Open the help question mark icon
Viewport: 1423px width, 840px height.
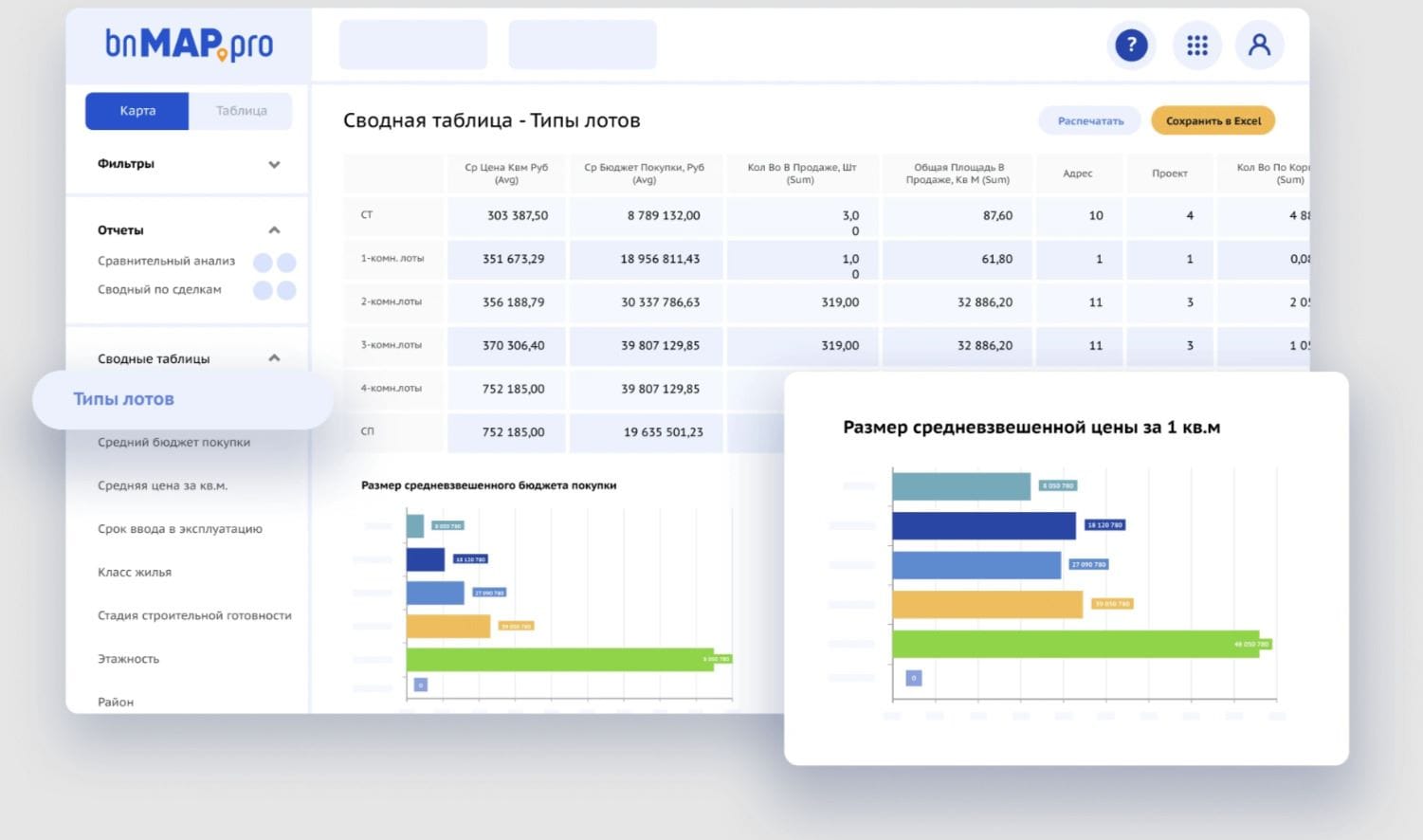pos(1130,45)
